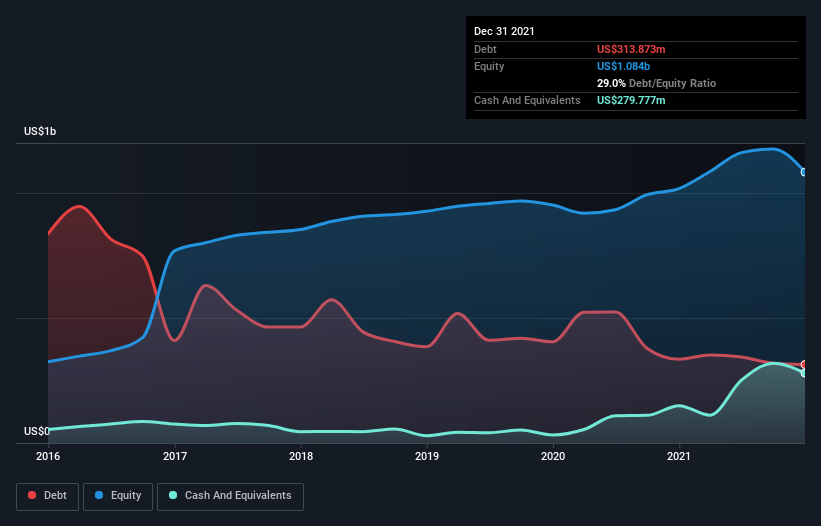Screen dimensions: 821x526
Task: Click the Debt label in tooltip
Action: click(485, 49)
